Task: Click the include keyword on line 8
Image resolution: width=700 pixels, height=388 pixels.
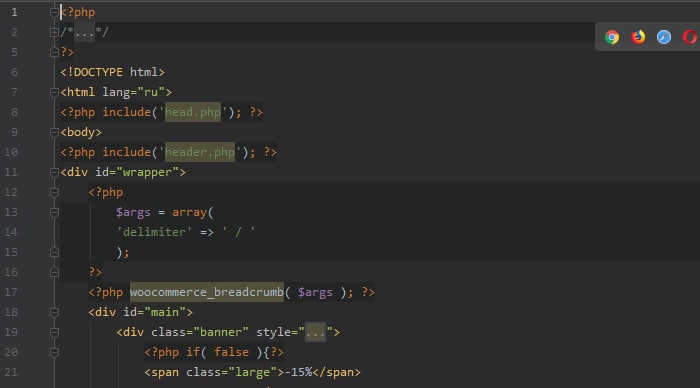Action: click(126, 112)
